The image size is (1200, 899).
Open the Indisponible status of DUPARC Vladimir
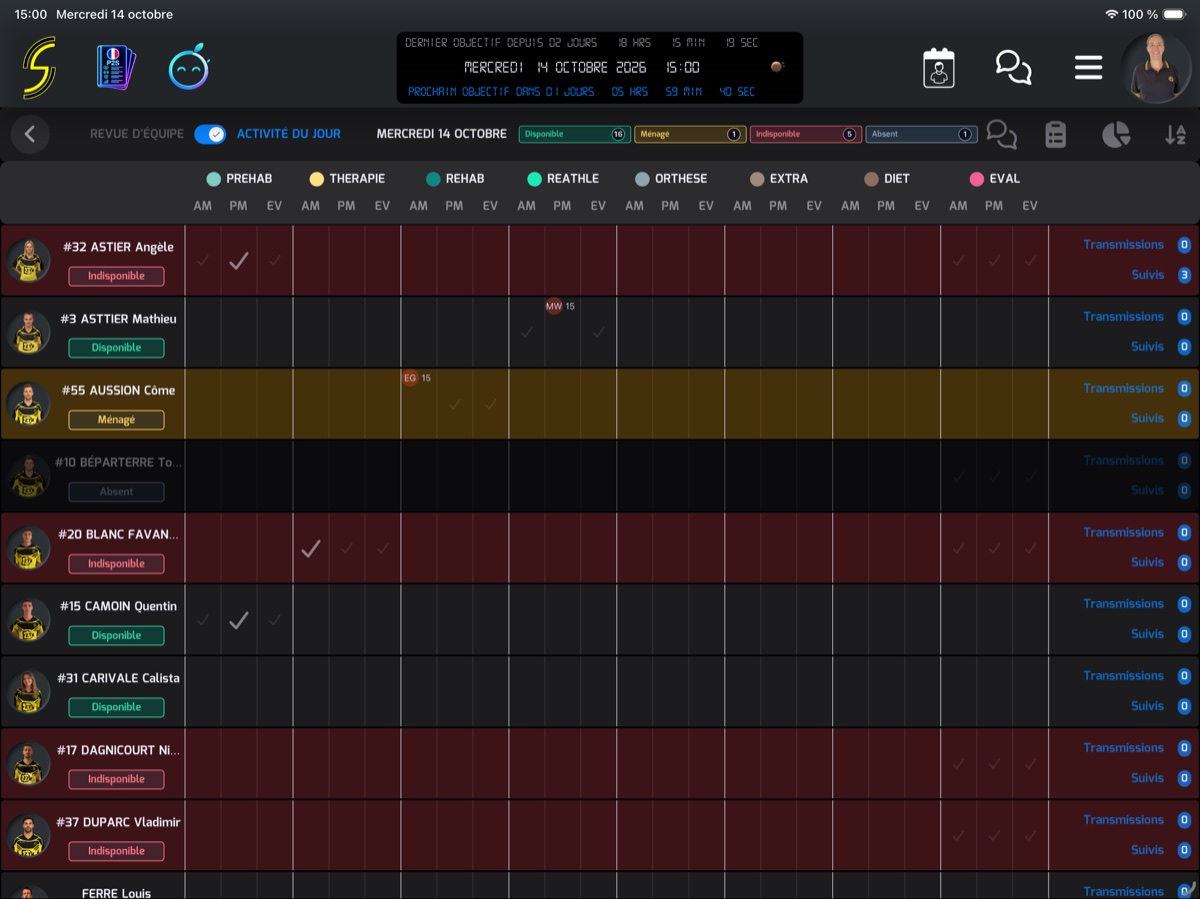pyautogui.click(x=116, y=851)
